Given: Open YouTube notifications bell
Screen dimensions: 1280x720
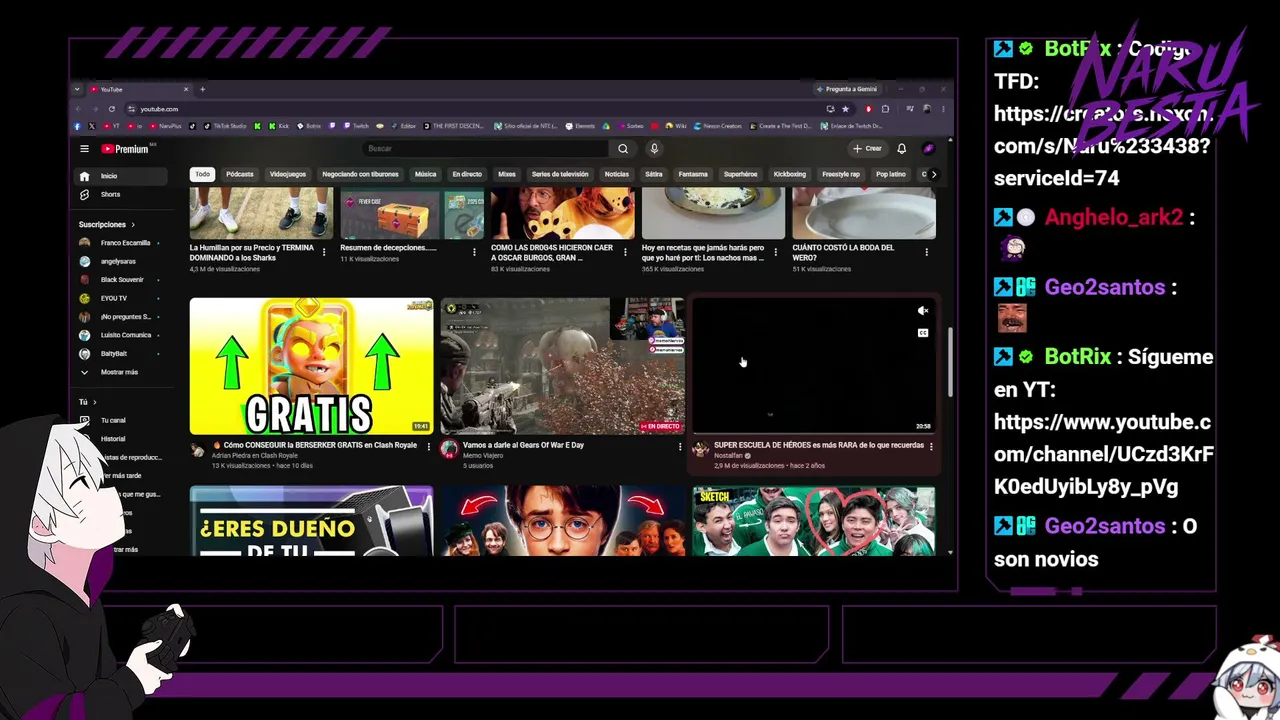Looking at the screenshot, I should point(901,149).
